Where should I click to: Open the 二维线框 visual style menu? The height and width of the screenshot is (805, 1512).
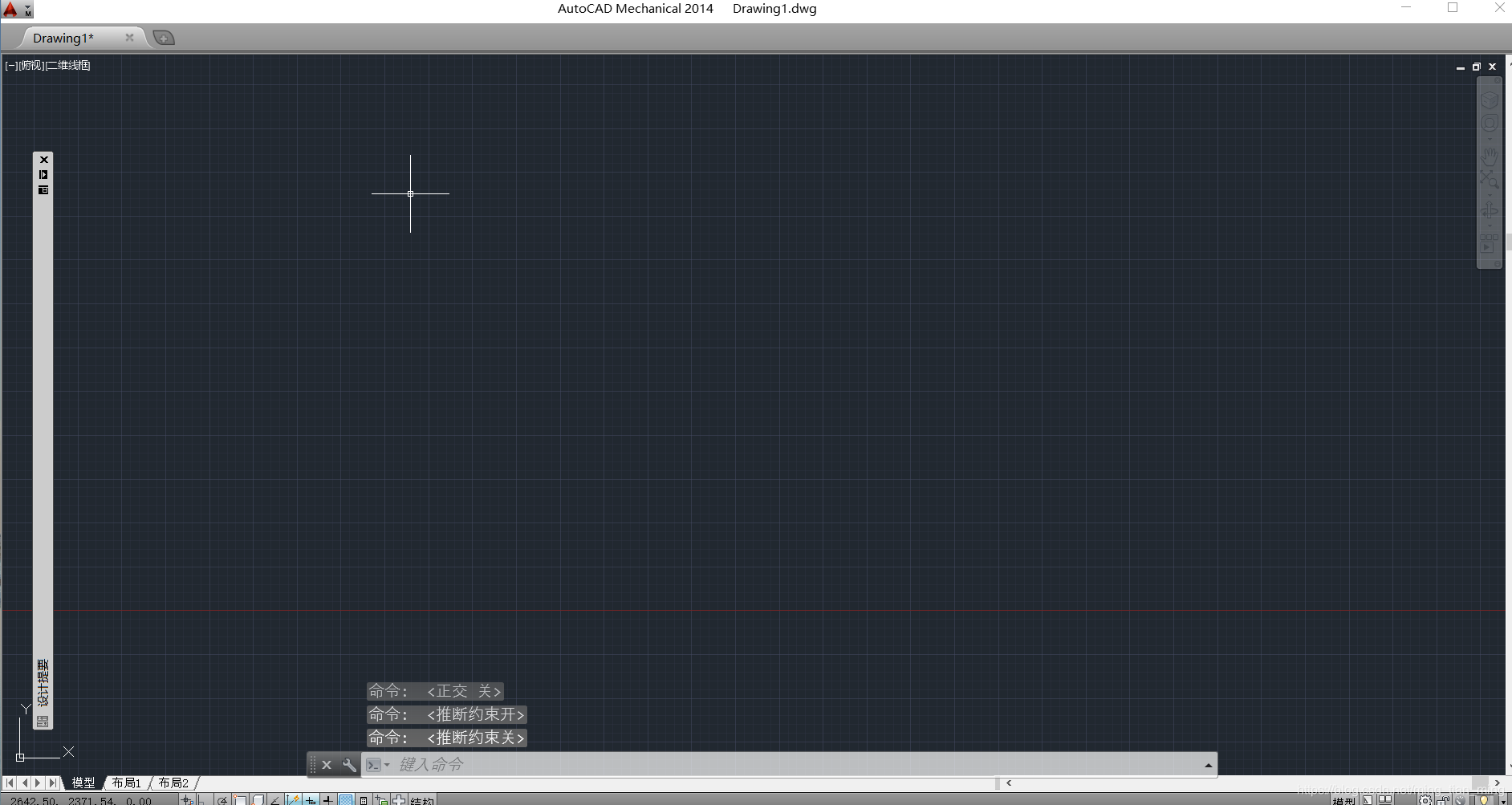point(68,65)
